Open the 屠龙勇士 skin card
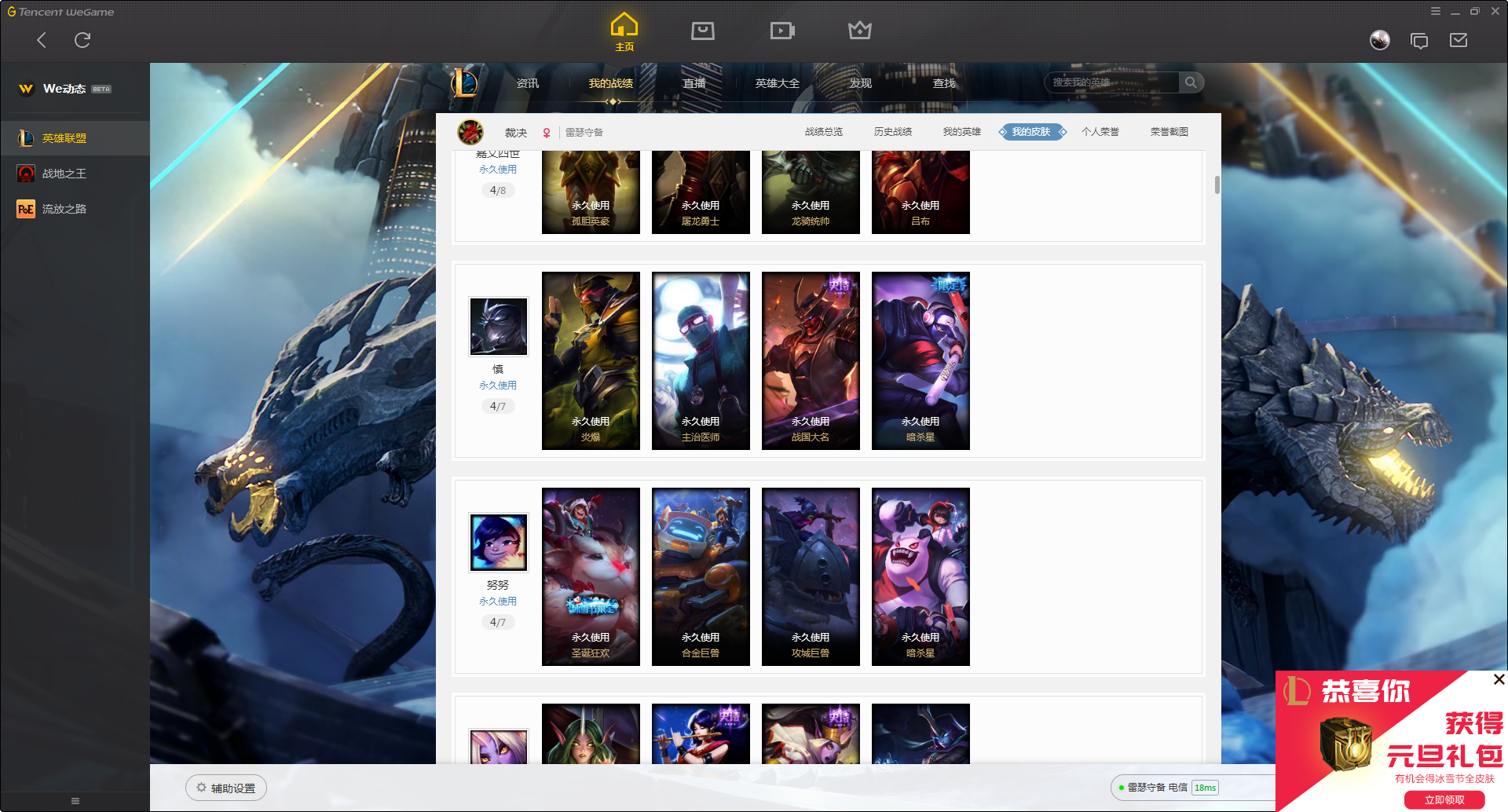1508x812 pixels. pos(701,192)
